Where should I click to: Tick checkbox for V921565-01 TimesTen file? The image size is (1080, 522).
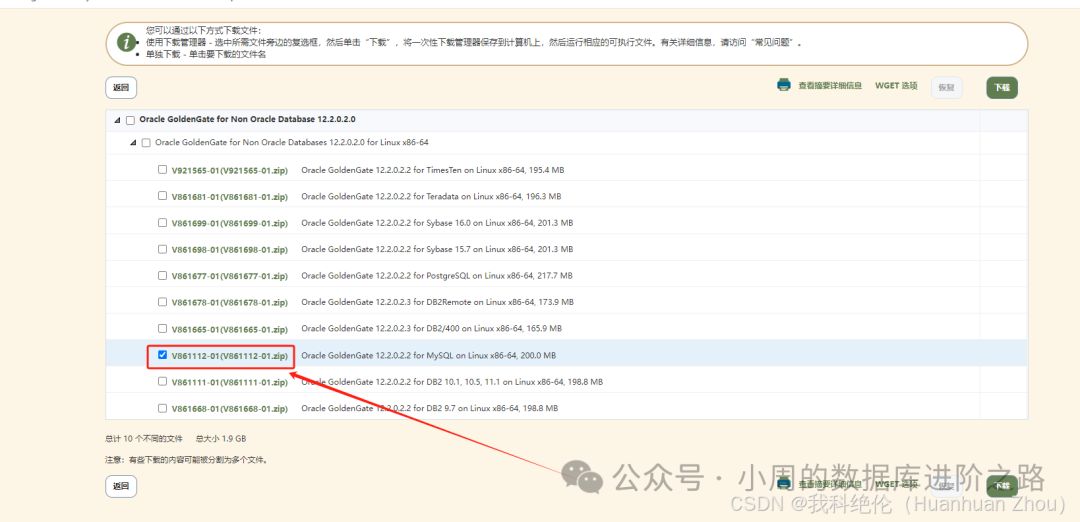click(x=163, y=169)
